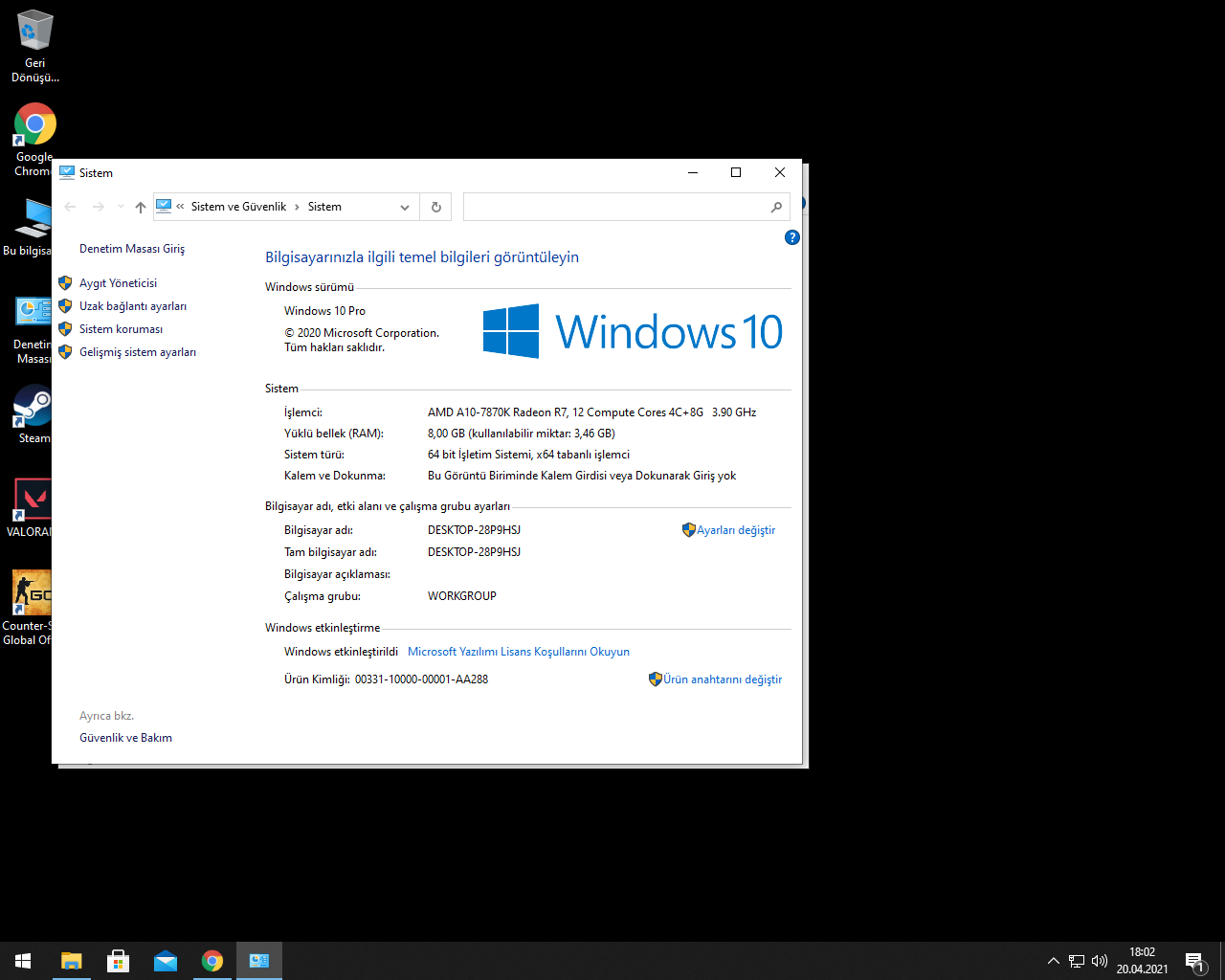
Task: Click the taskbar clock showing 18:02
Action: [x=1142, y=961]
